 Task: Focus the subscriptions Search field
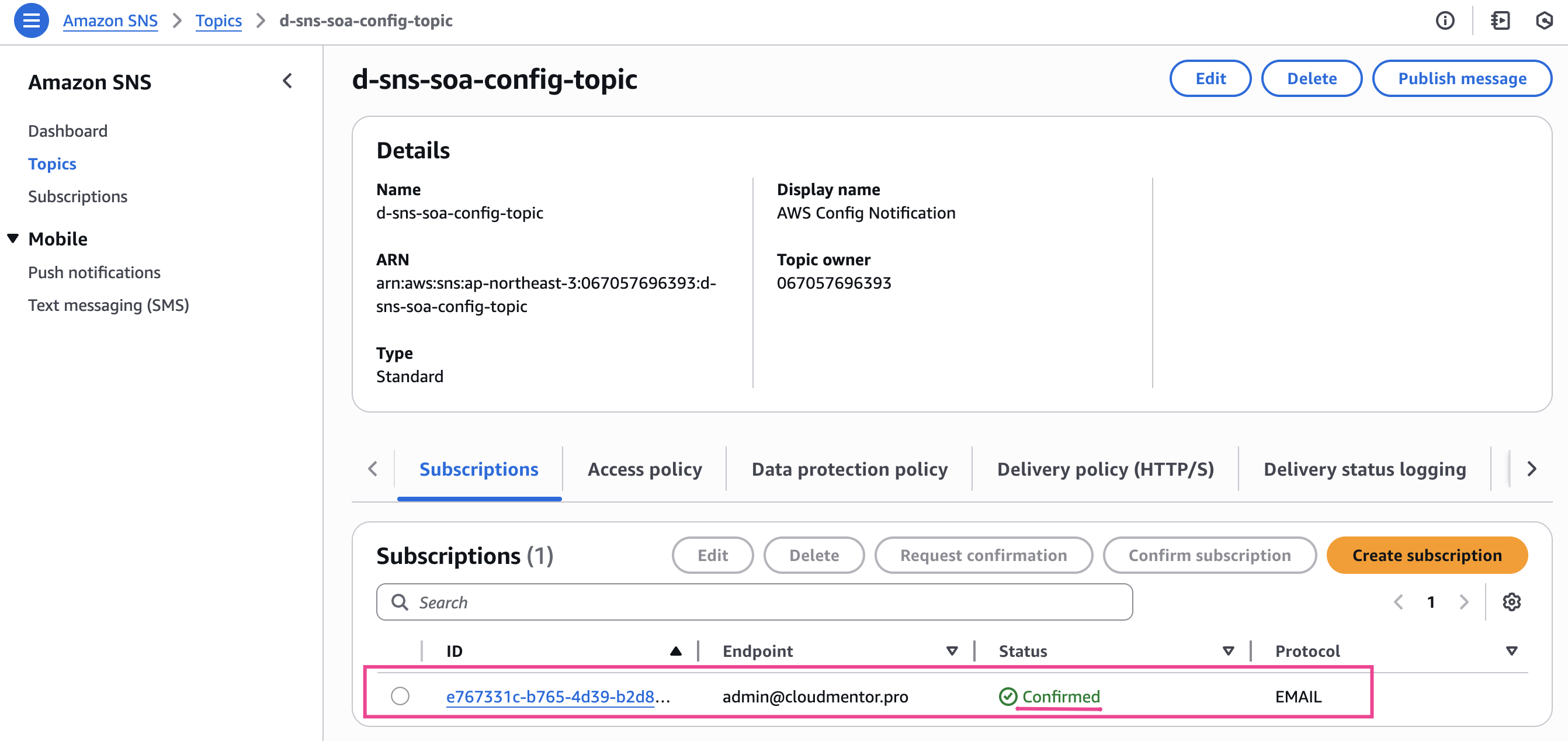755,602
